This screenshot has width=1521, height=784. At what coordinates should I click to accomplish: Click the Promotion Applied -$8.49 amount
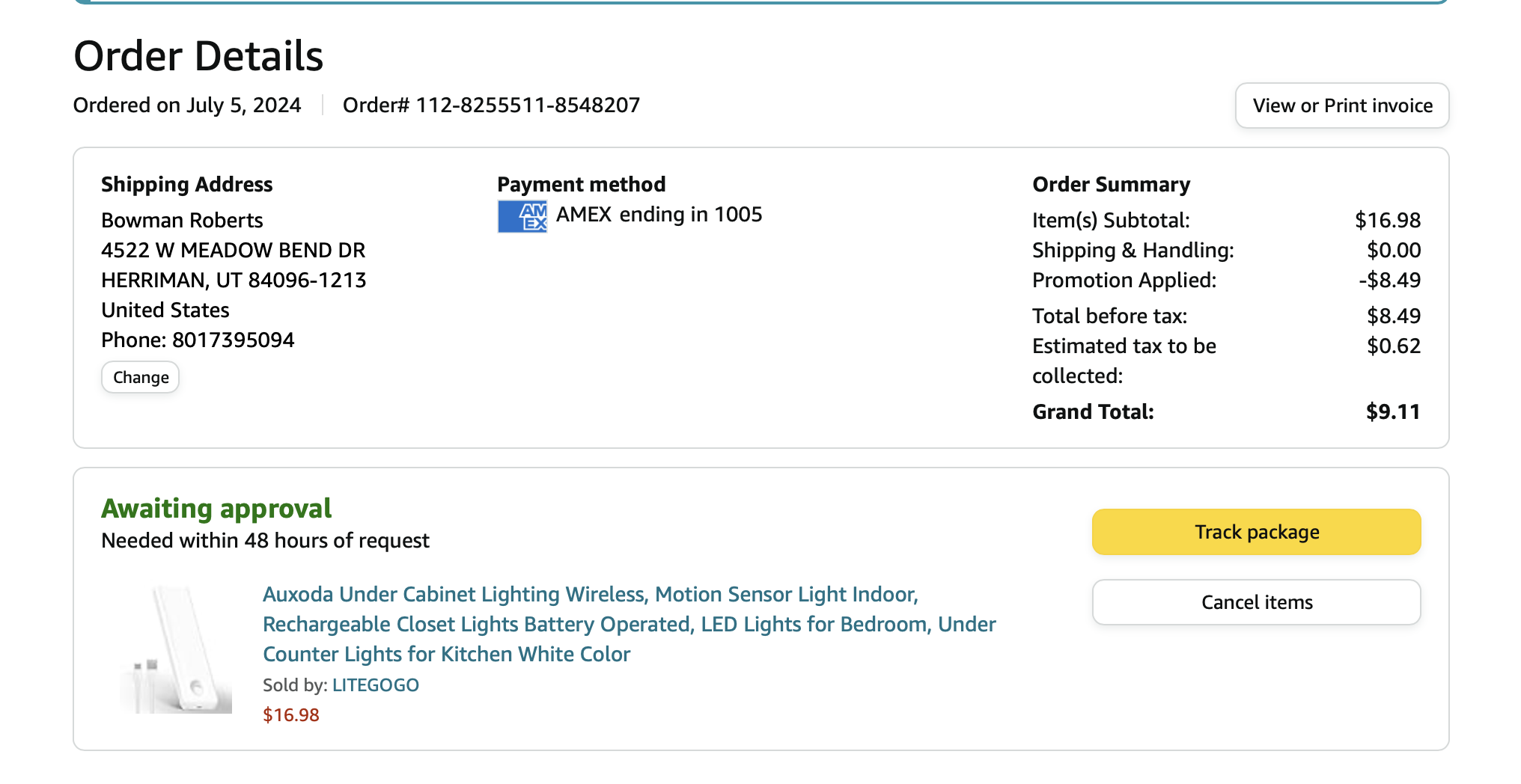click(1389, 280)
